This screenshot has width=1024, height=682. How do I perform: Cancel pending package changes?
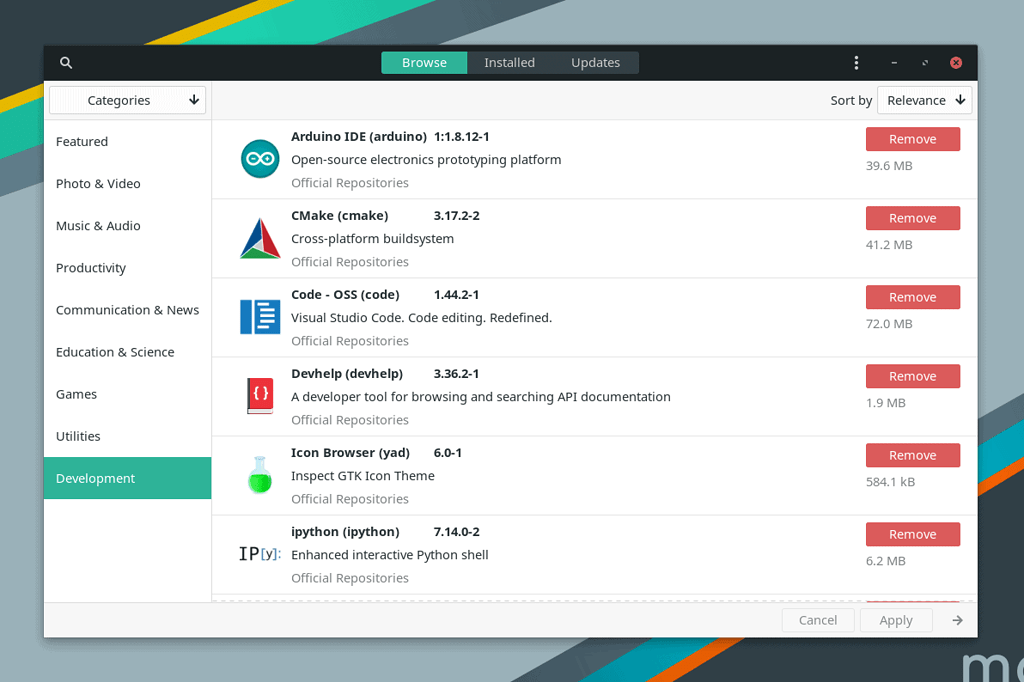coord(818,620)
